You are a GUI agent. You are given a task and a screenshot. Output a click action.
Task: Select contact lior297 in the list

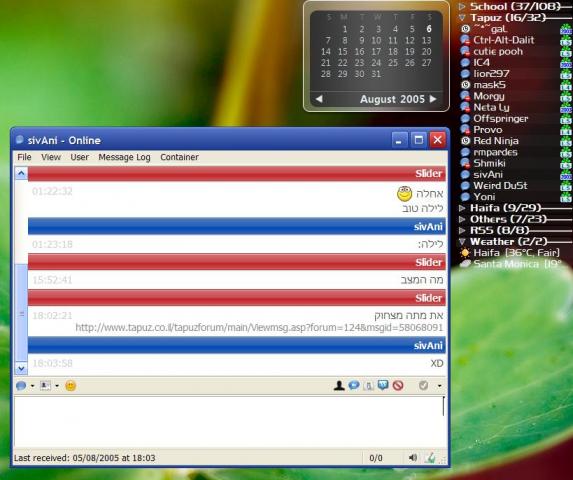[x=491, y=74]
